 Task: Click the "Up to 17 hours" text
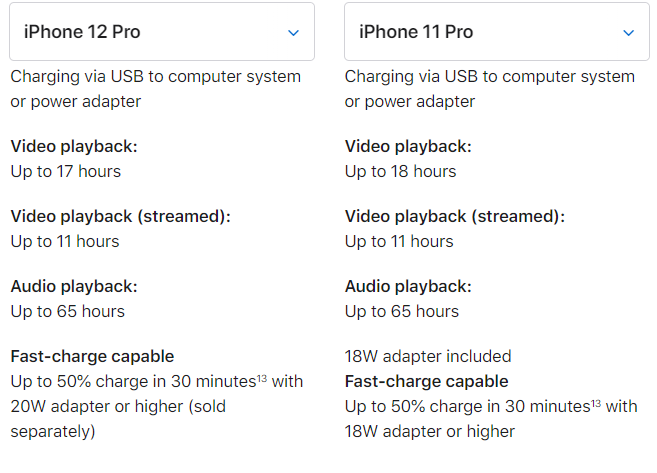[65, 171]
